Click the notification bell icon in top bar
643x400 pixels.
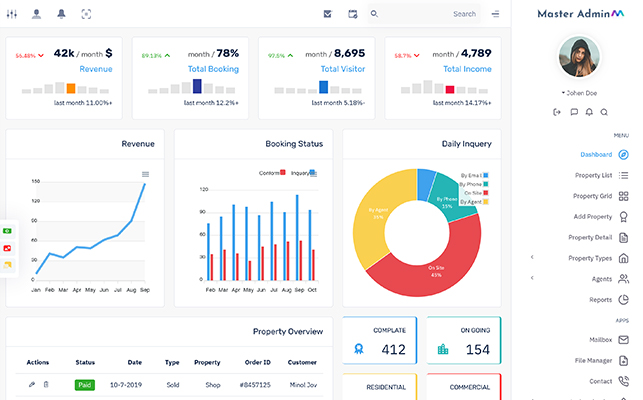pyautogui.click(x=61, y=14)
